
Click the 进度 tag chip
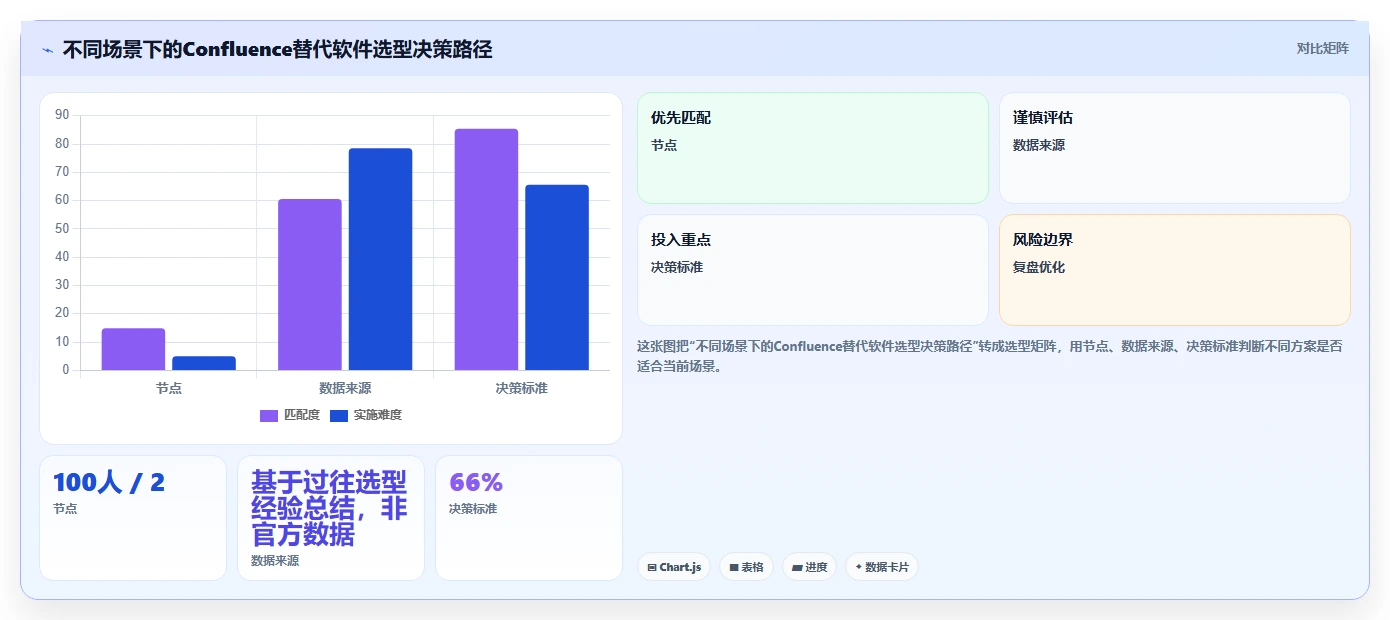pyautogui.click(x=809, y=567)
